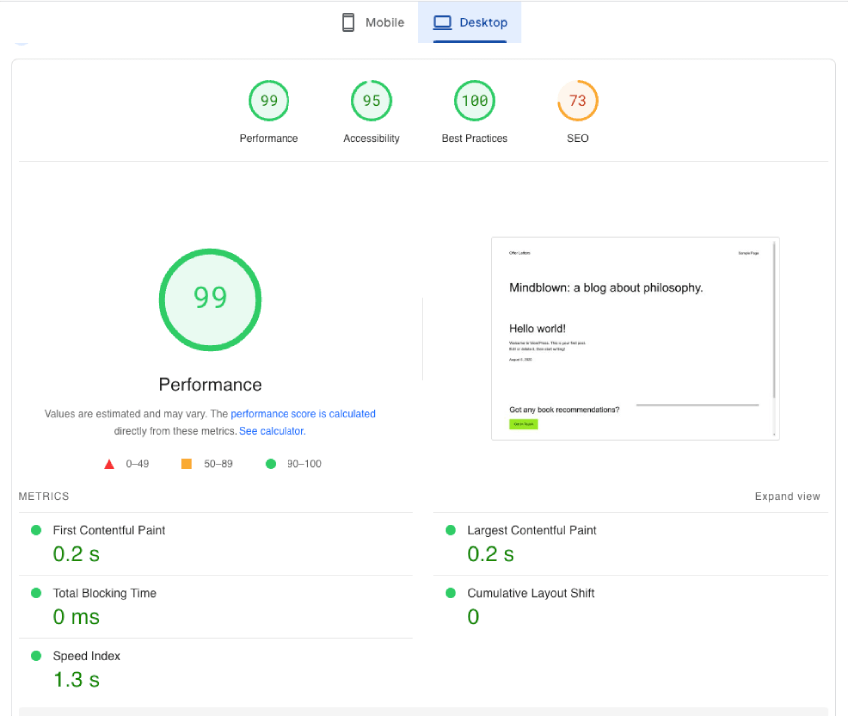Click the small Performance label under top gauge
This screenshot has height=716, width=848.
[x=269, y=138]
